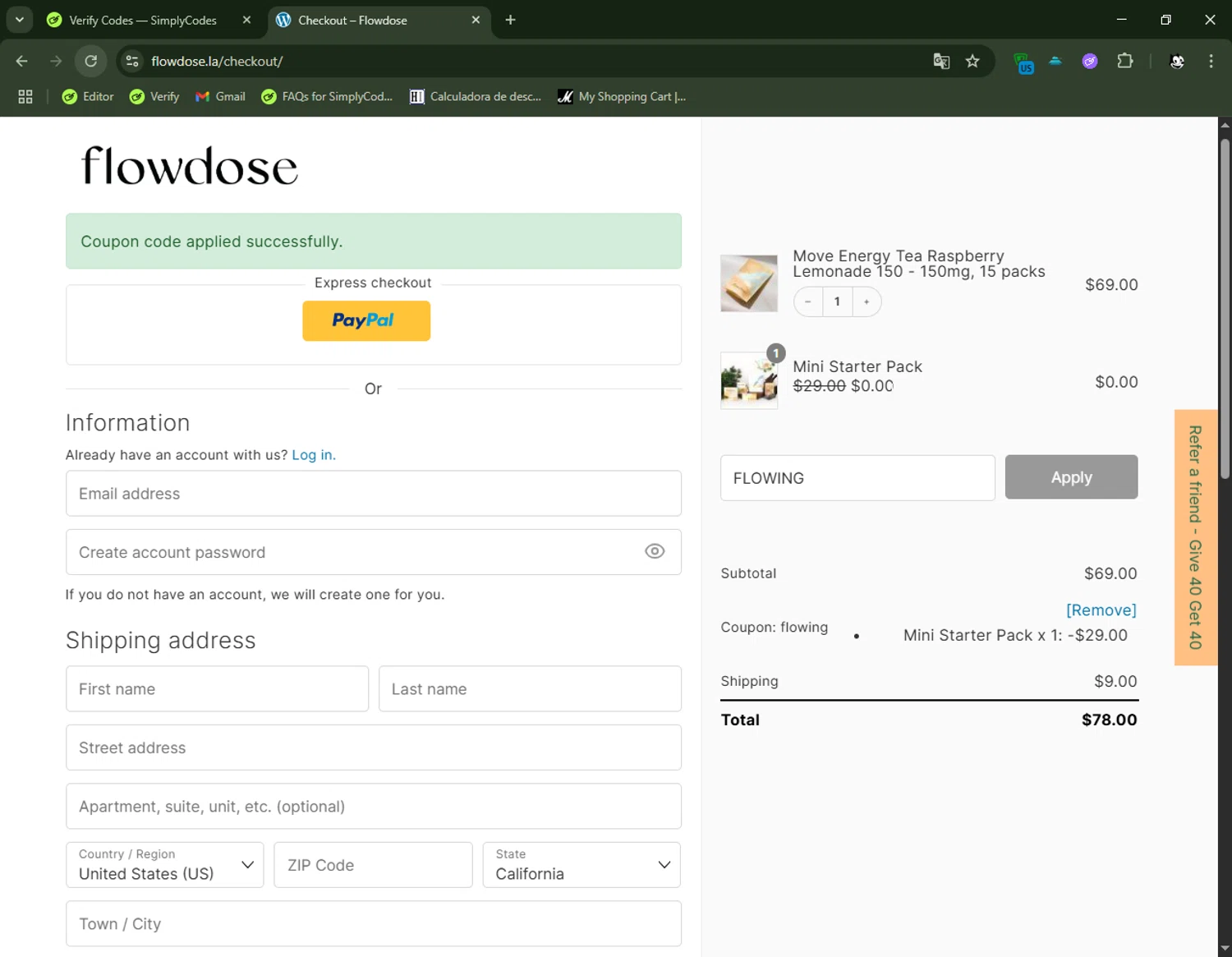Focus the Street address field
This screenshot has width=1232, height=957.
coord(374,748)
